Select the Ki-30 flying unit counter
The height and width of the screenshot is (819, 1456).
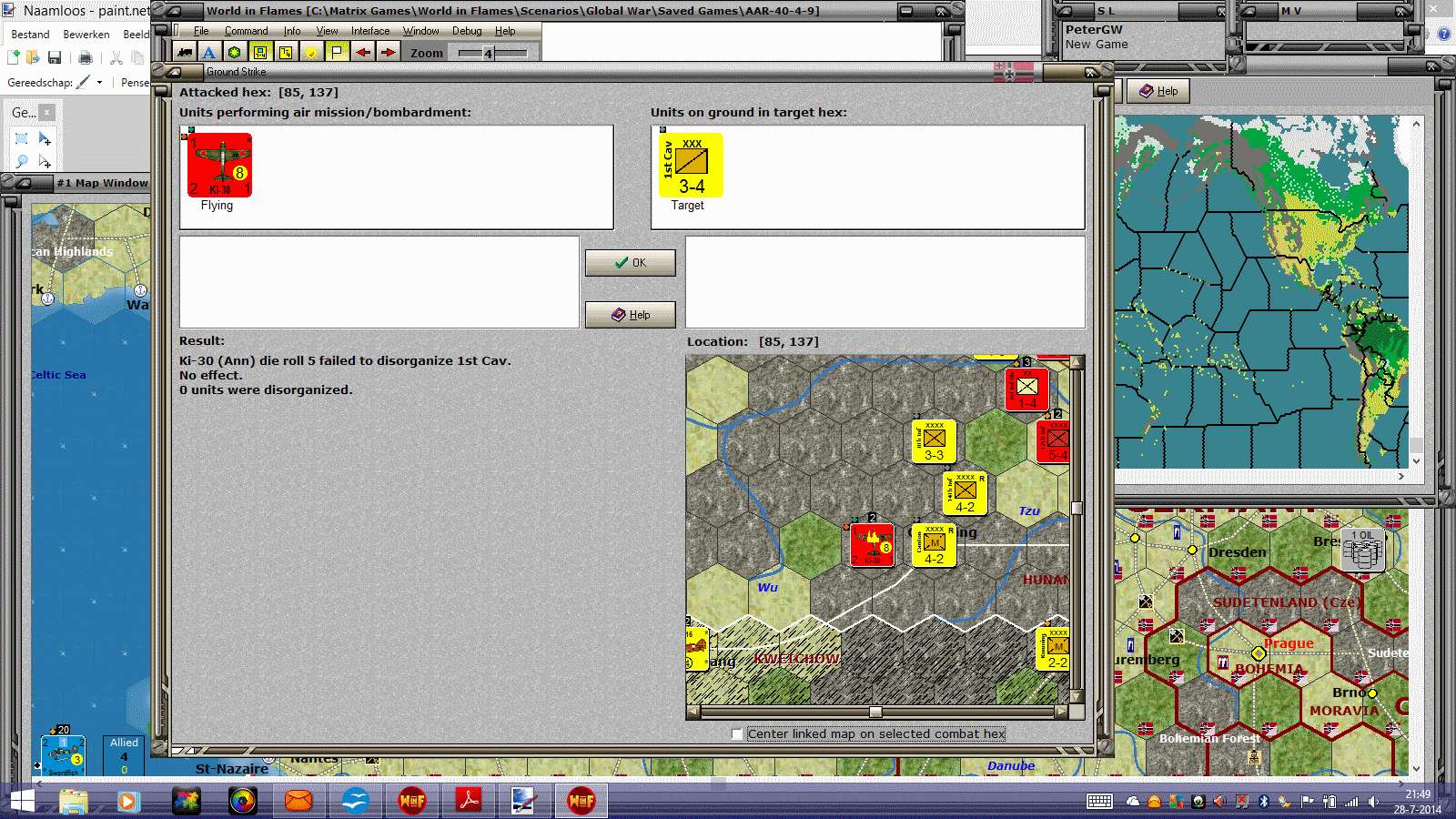point(219,165)
